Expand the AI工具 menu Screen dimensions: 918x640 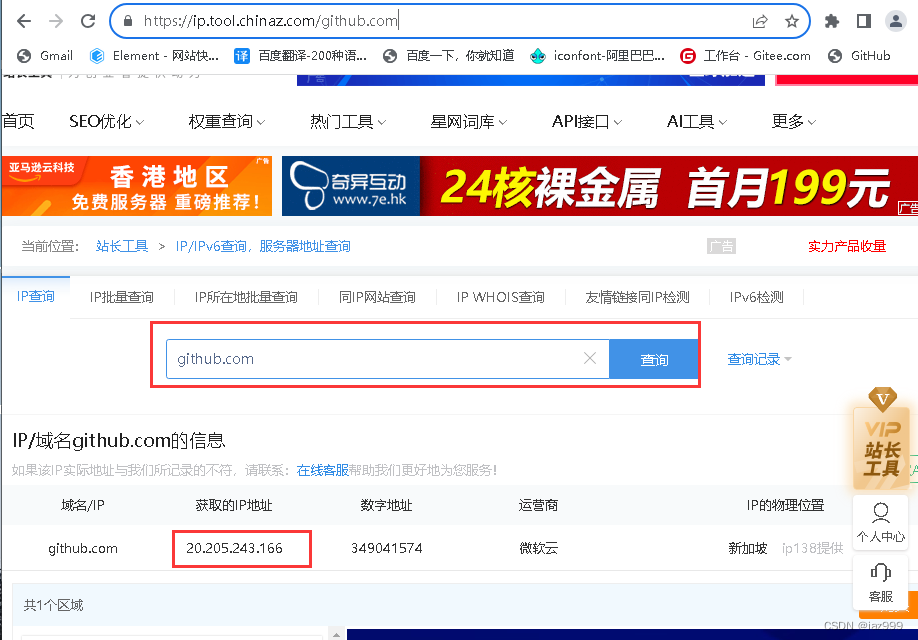697,121
